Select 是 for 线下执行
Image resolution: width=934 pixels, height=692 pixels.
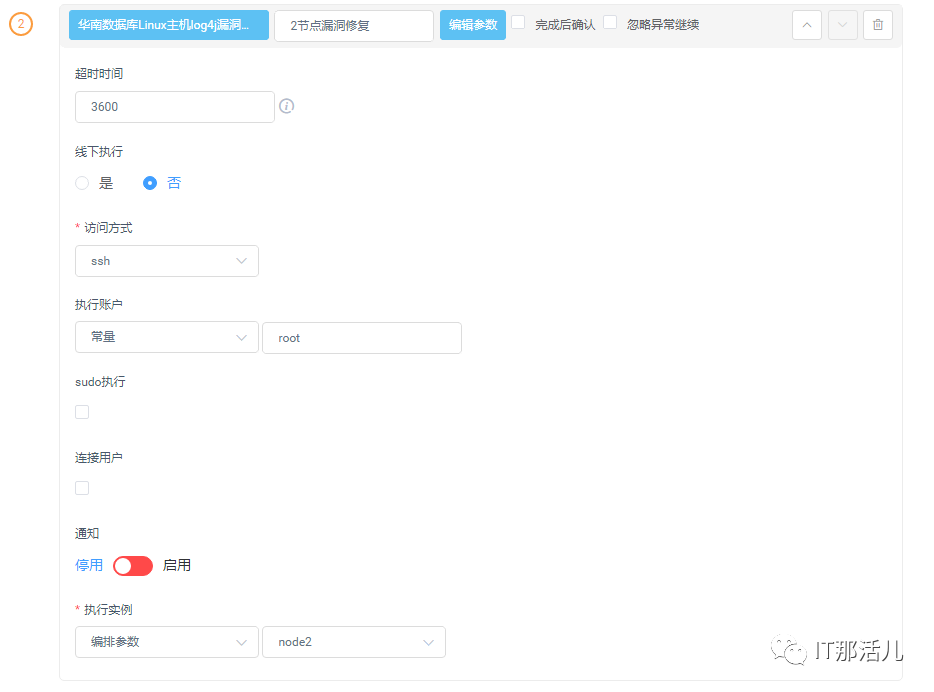coord(82,183)
